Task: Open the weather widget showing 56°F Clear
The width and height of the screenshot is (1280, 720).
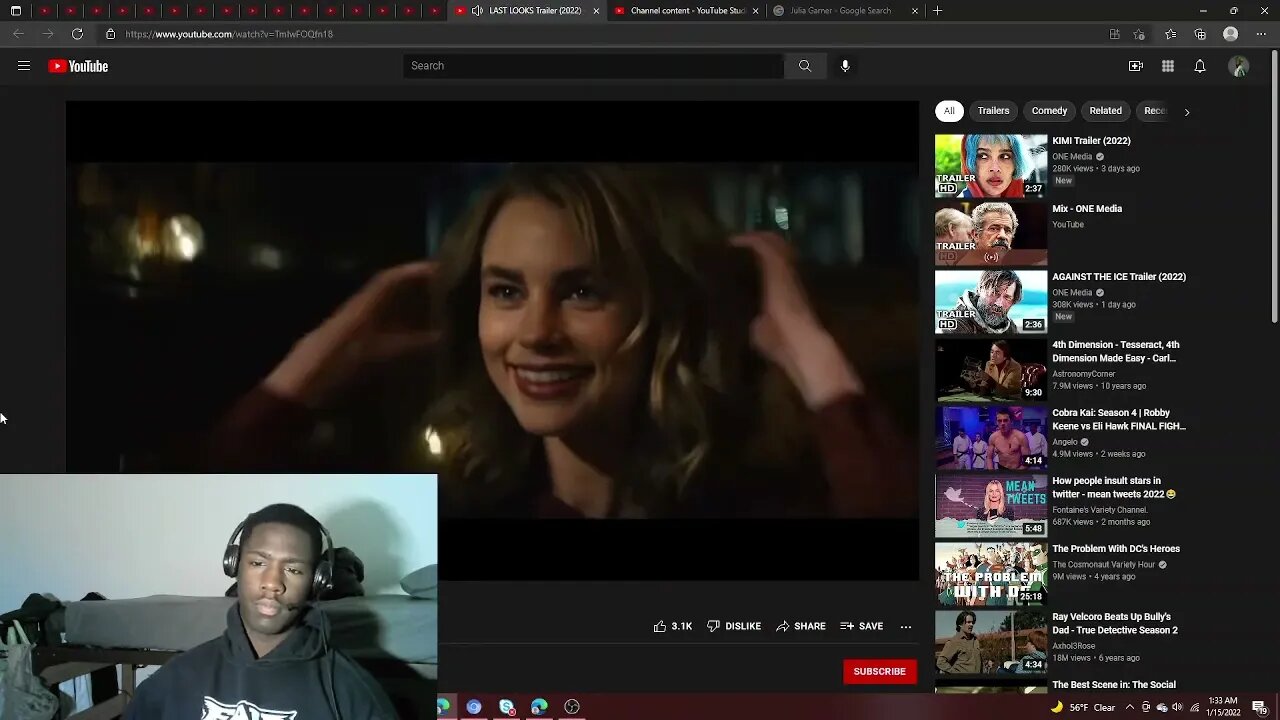Action: pyautogui.click(x=1082, y=707)
